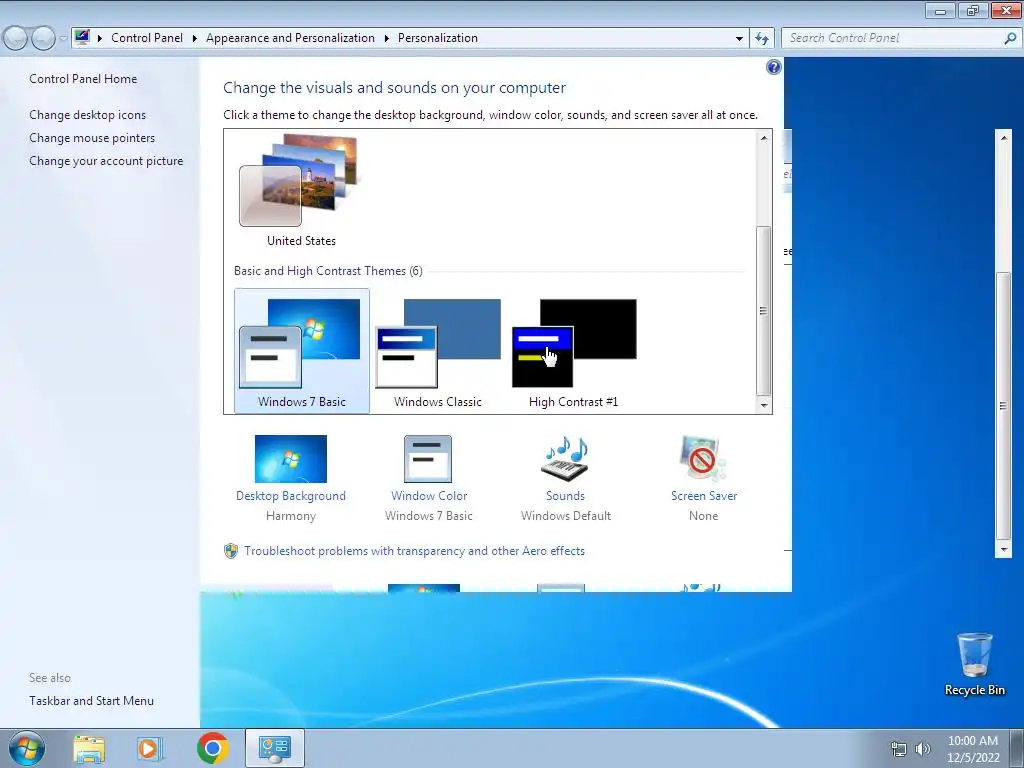Image resolution: width=1024 pixels, height=768 pixels.
Task: Click the Show desktop strip at the taskbar end
Action: pos(1018,748)
